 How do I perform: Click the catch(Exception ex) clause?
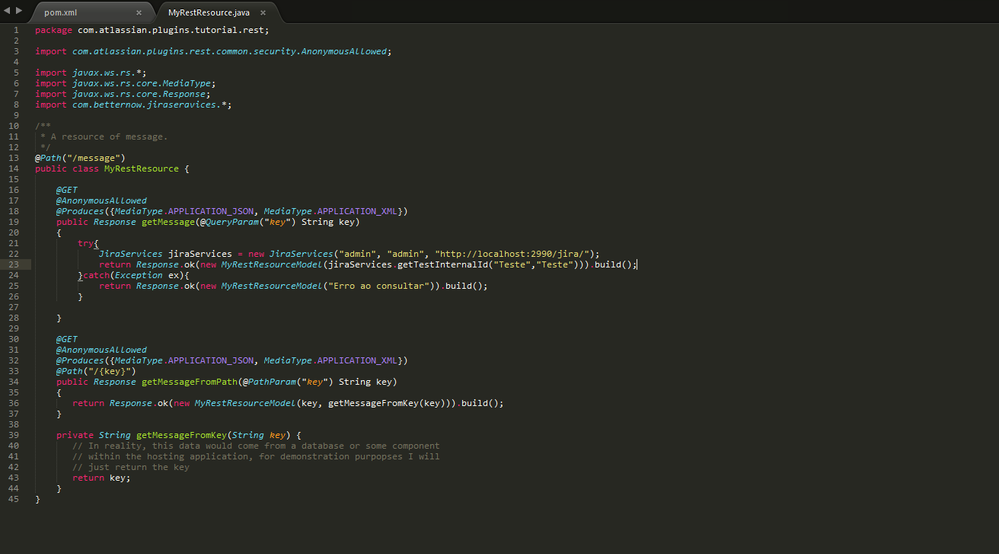point(134,275)
